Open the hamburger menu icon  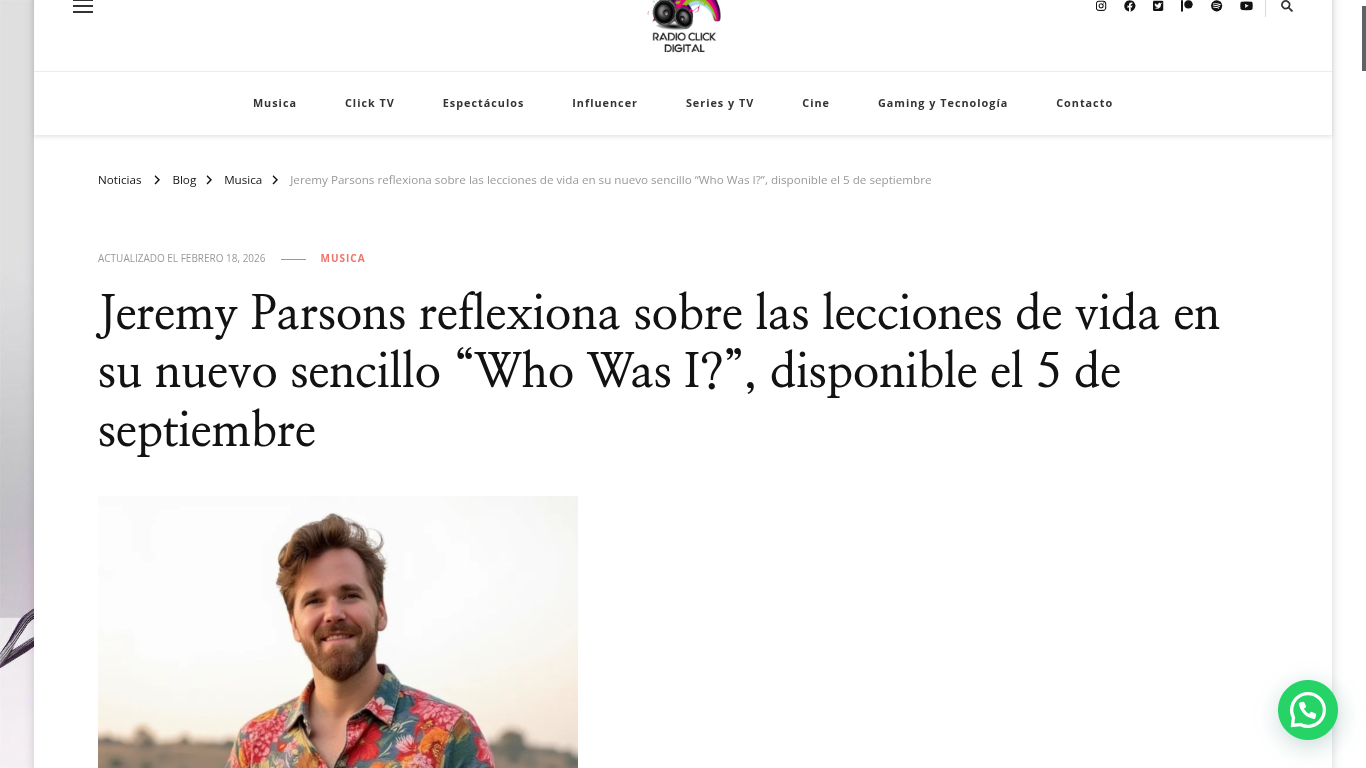point(83,6)
